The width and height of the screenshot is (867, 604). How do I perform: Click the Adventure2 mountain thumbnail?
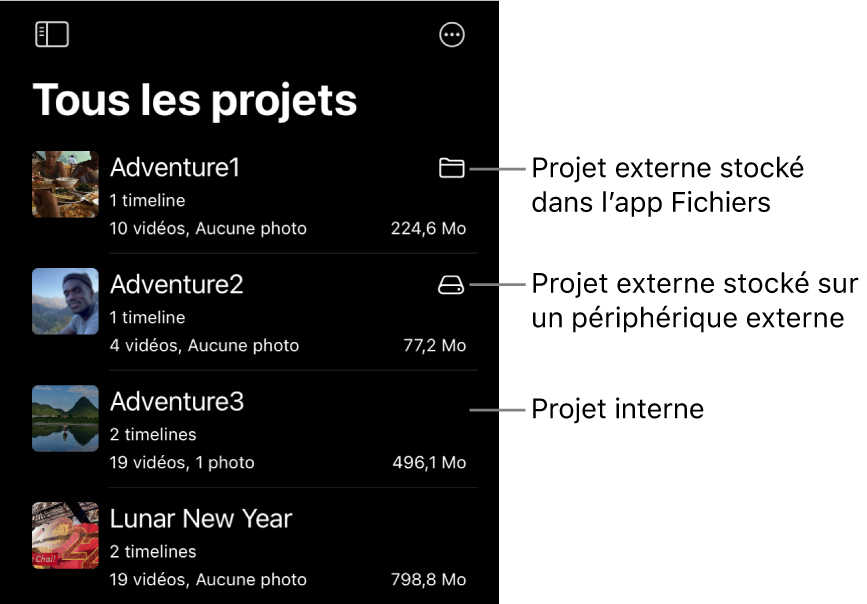click(64, 301)
